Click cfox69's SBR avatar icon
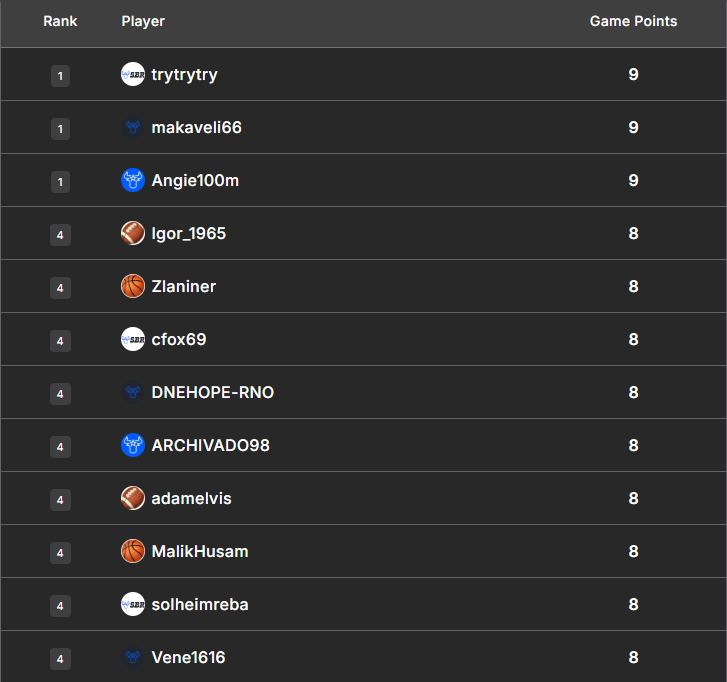This screenshot has width=727, height=682. click(x=133, y=340)
